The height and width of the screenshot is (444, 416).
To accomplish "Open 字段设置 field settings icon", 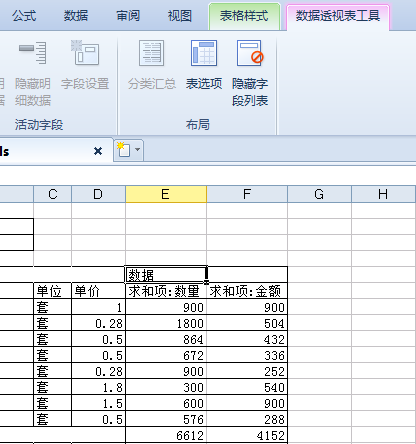I will (x=85, y=53).
